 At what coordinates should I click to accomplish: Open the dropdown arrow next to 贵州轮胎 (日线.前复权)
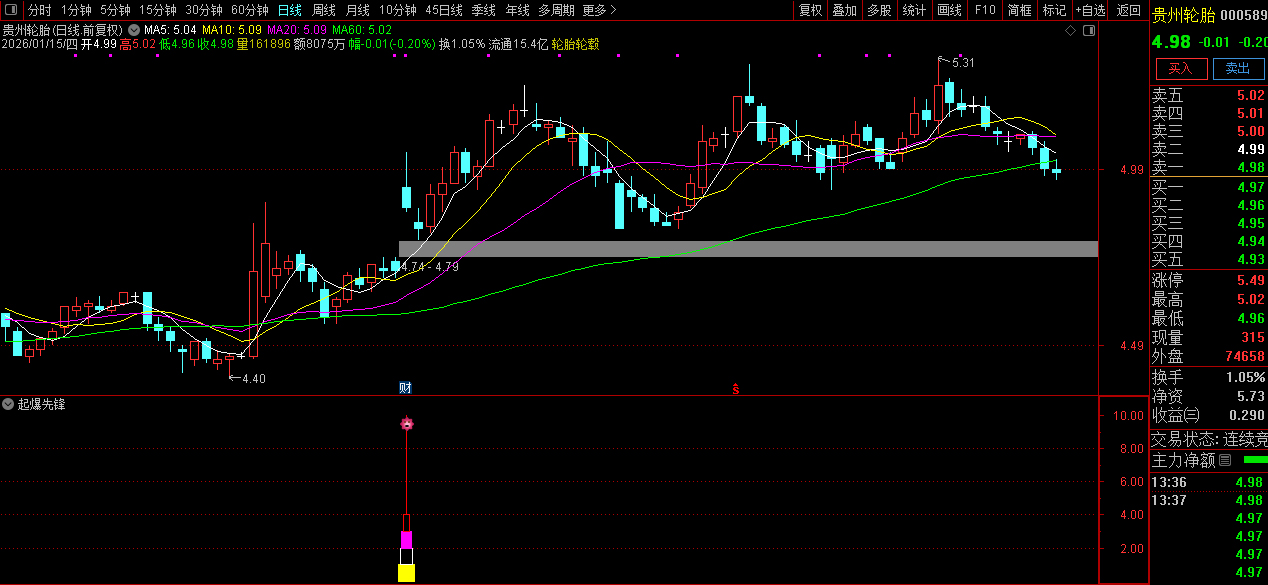(x=134, y=30)
